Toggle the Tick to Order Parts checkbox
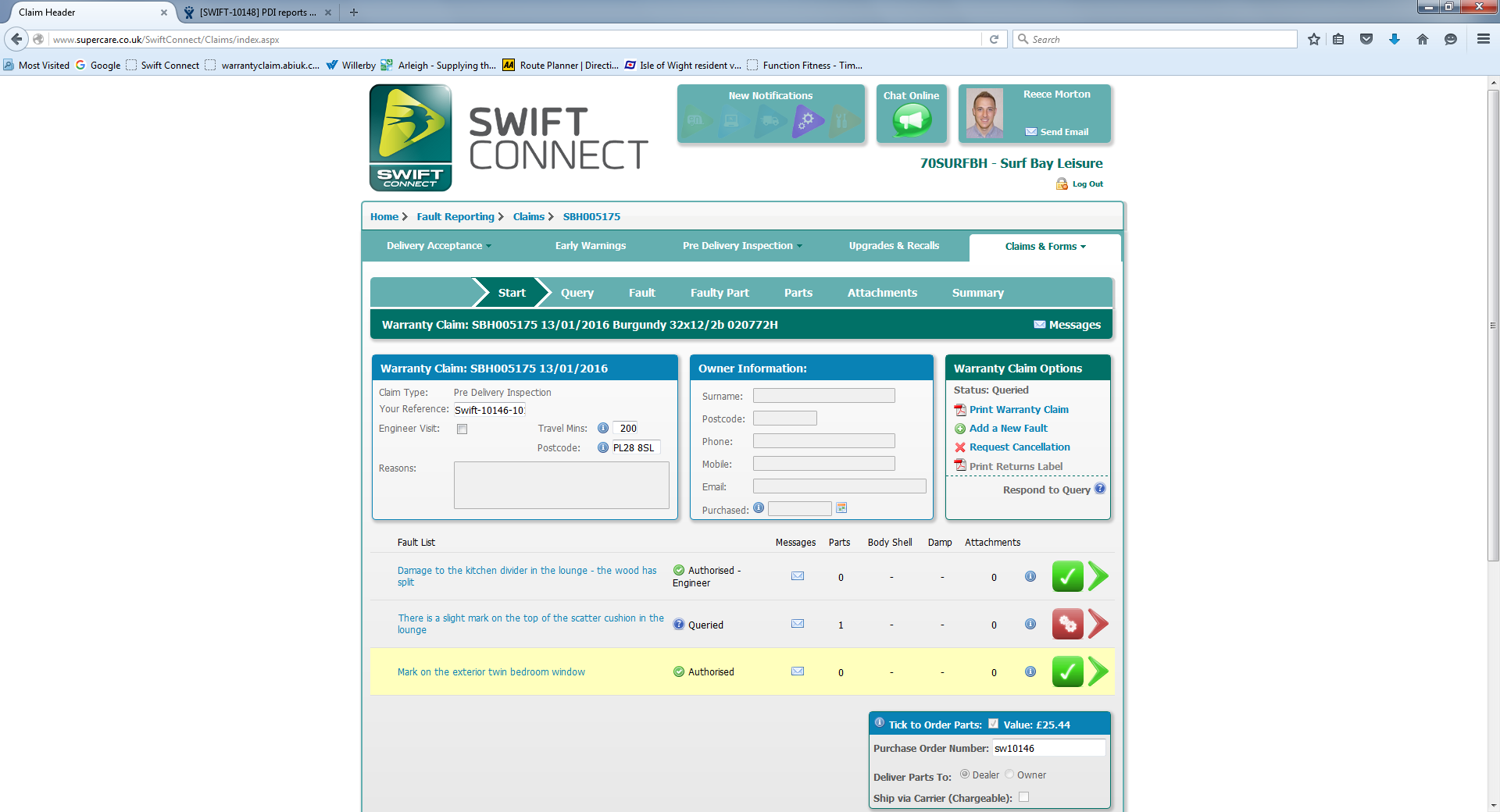The image size is (1500, 812). coord(993,724)
